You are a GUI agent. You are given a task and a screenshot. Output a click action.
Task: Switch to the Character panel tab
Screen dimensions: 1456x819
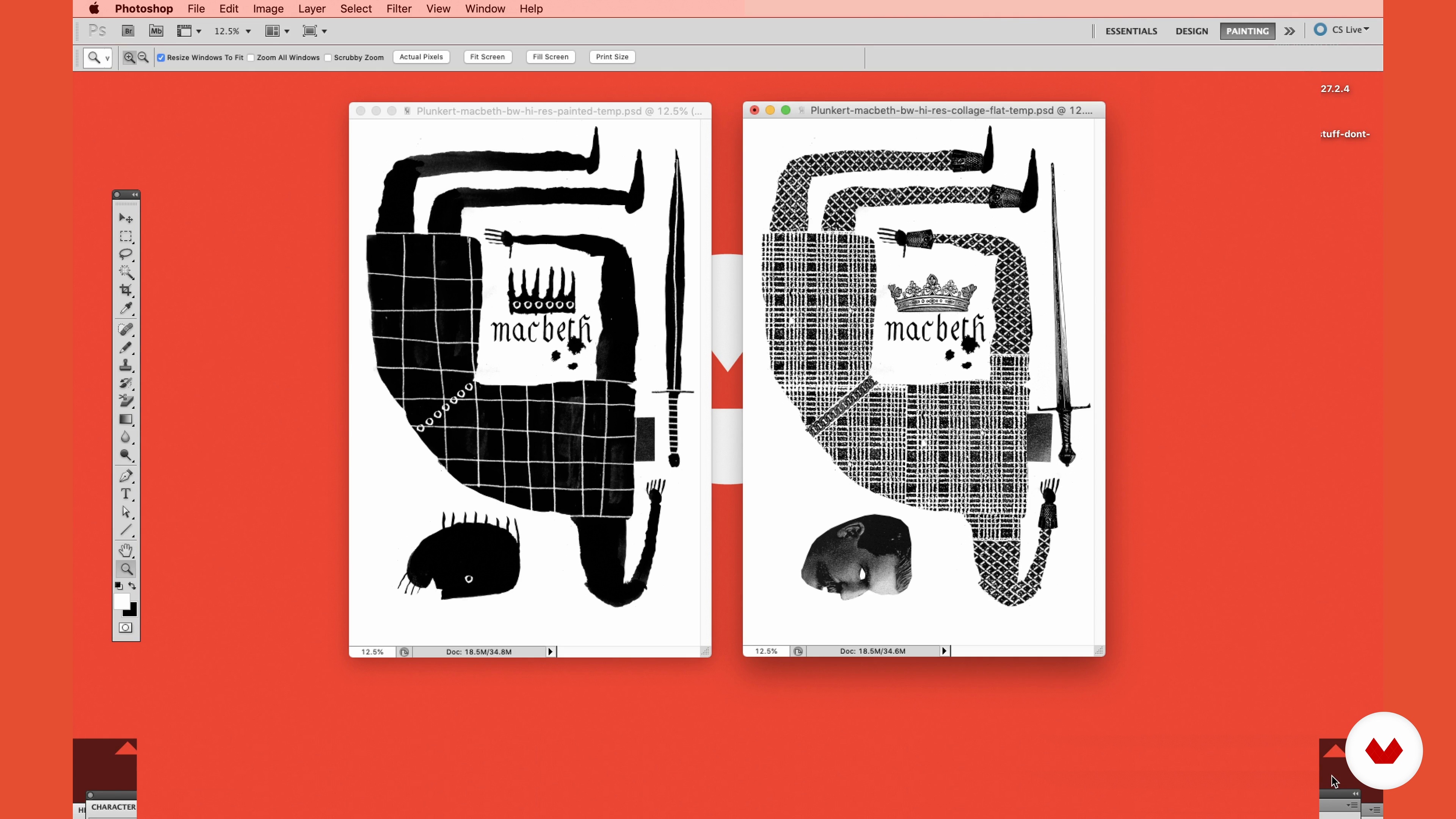point(113,807)
